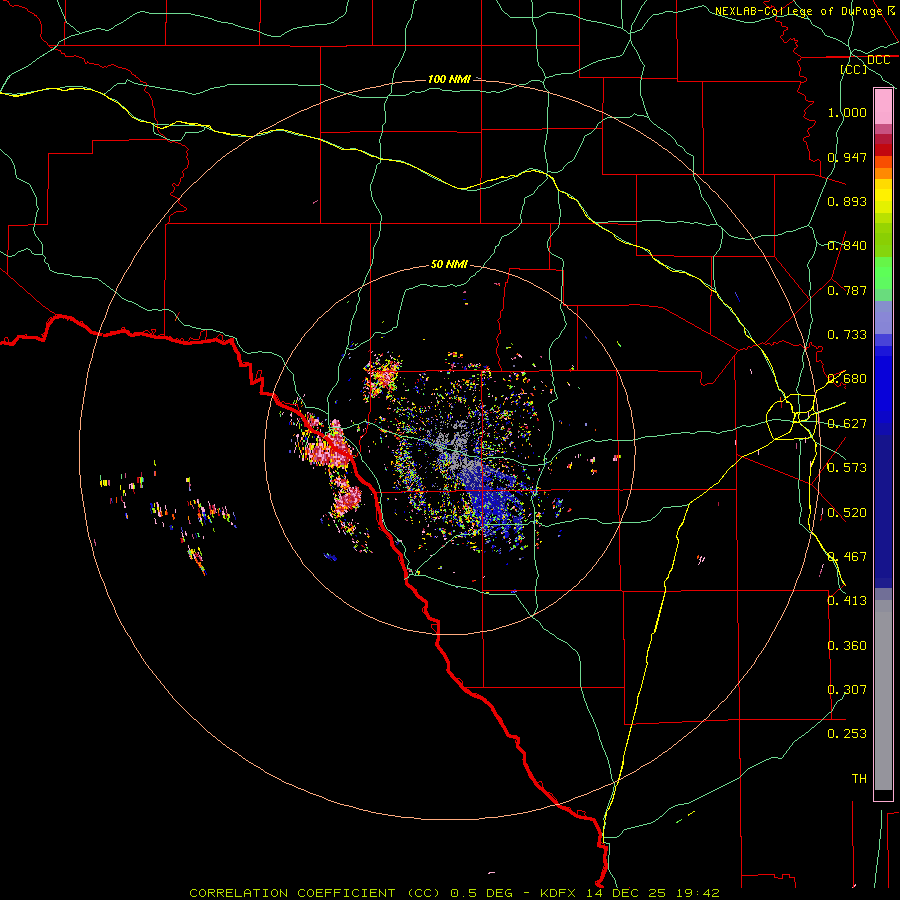Click the 100 NMI range ring label

[x=449, y=79]
